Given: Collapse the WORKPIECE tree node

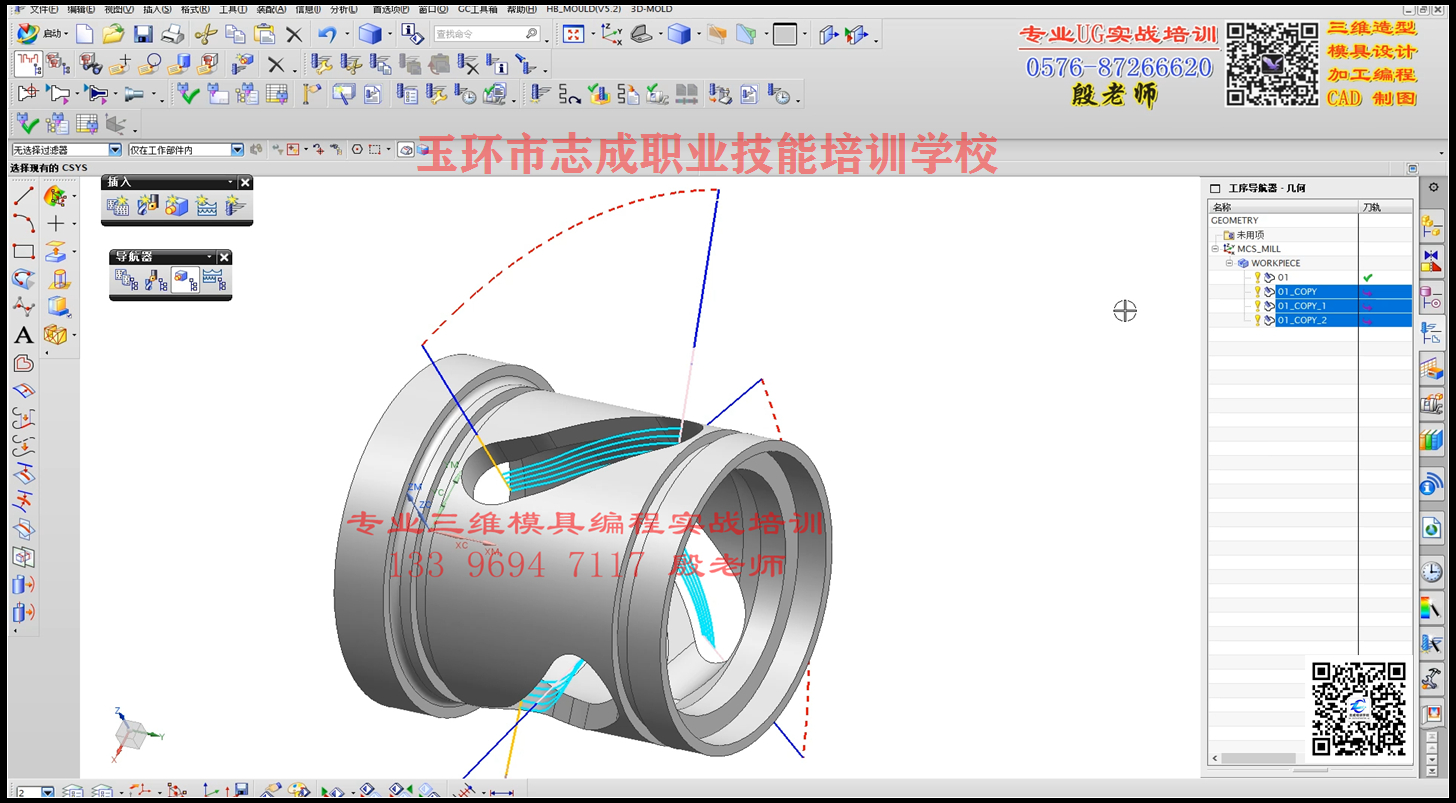Looking at the screenshot, I should click(x=1230, y=263).
